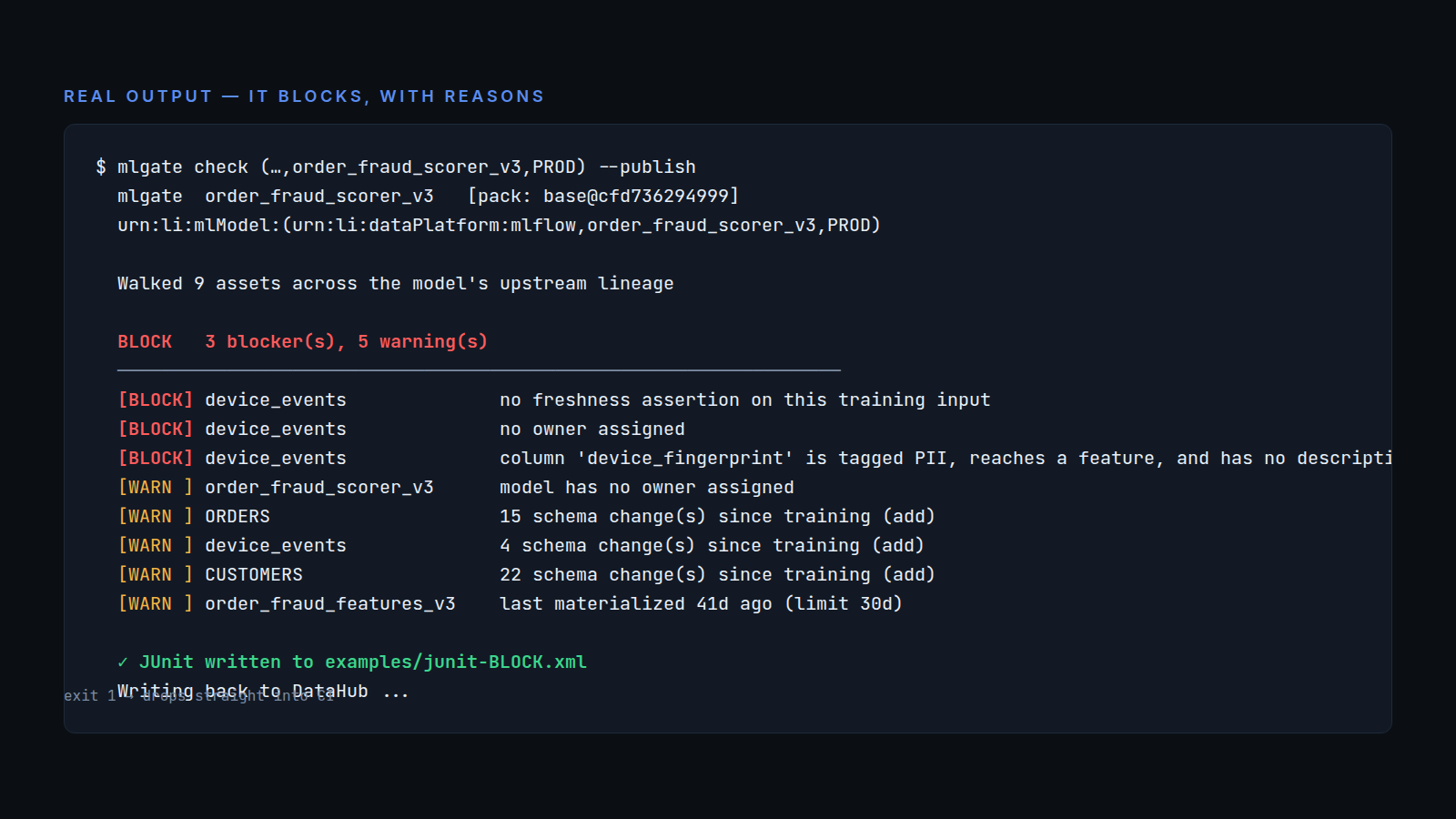Click the [WARN ] tag beside ORDERS
Viewport: 1456px width, 819px height.
(156, 517)
